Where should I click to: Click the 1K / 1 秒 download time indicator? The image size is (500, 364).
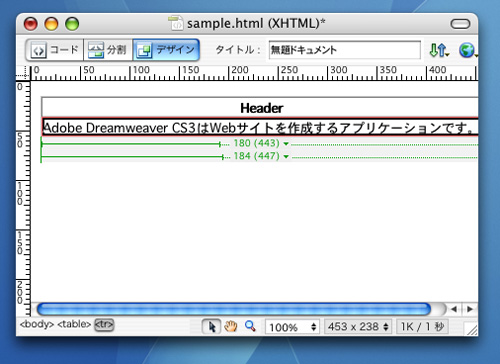tap(422, 327)
